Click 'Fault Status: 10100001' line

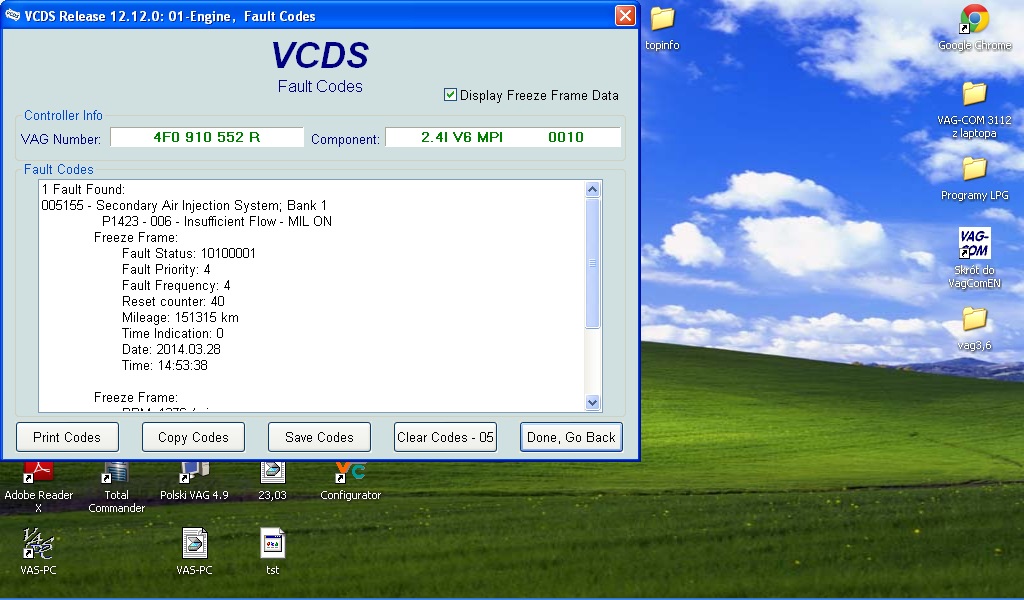[x=189, y=253]
